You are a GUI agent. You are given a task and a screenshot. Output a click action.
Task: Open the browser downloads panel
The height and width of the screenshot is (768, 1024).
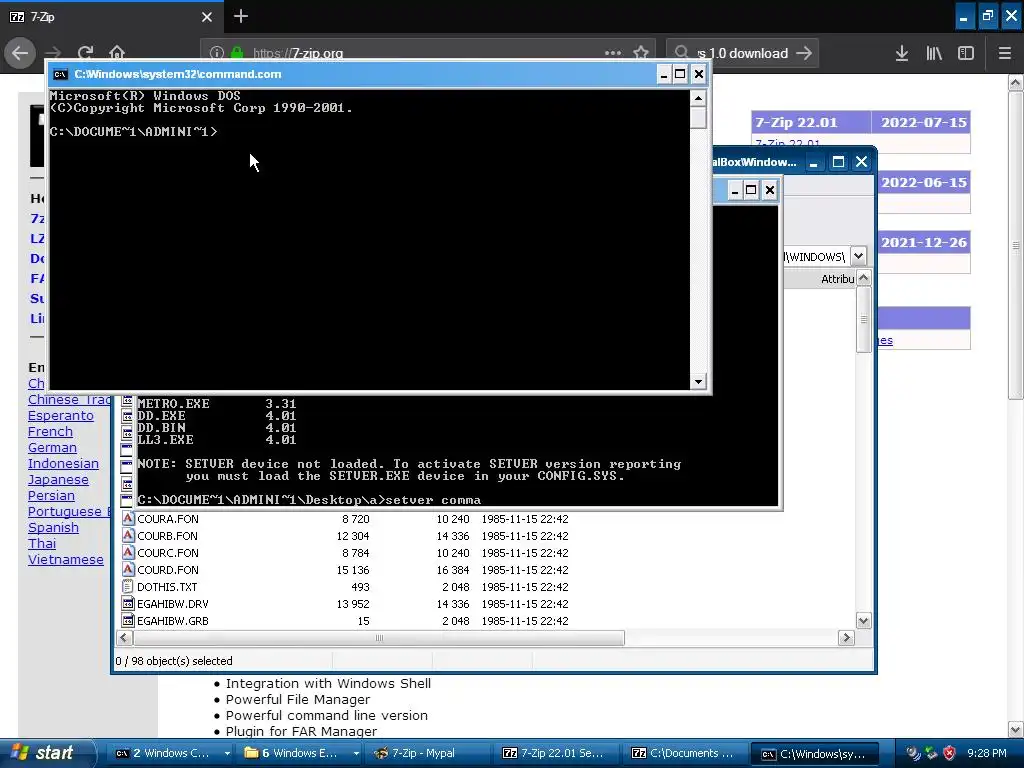tap(902, 53)
